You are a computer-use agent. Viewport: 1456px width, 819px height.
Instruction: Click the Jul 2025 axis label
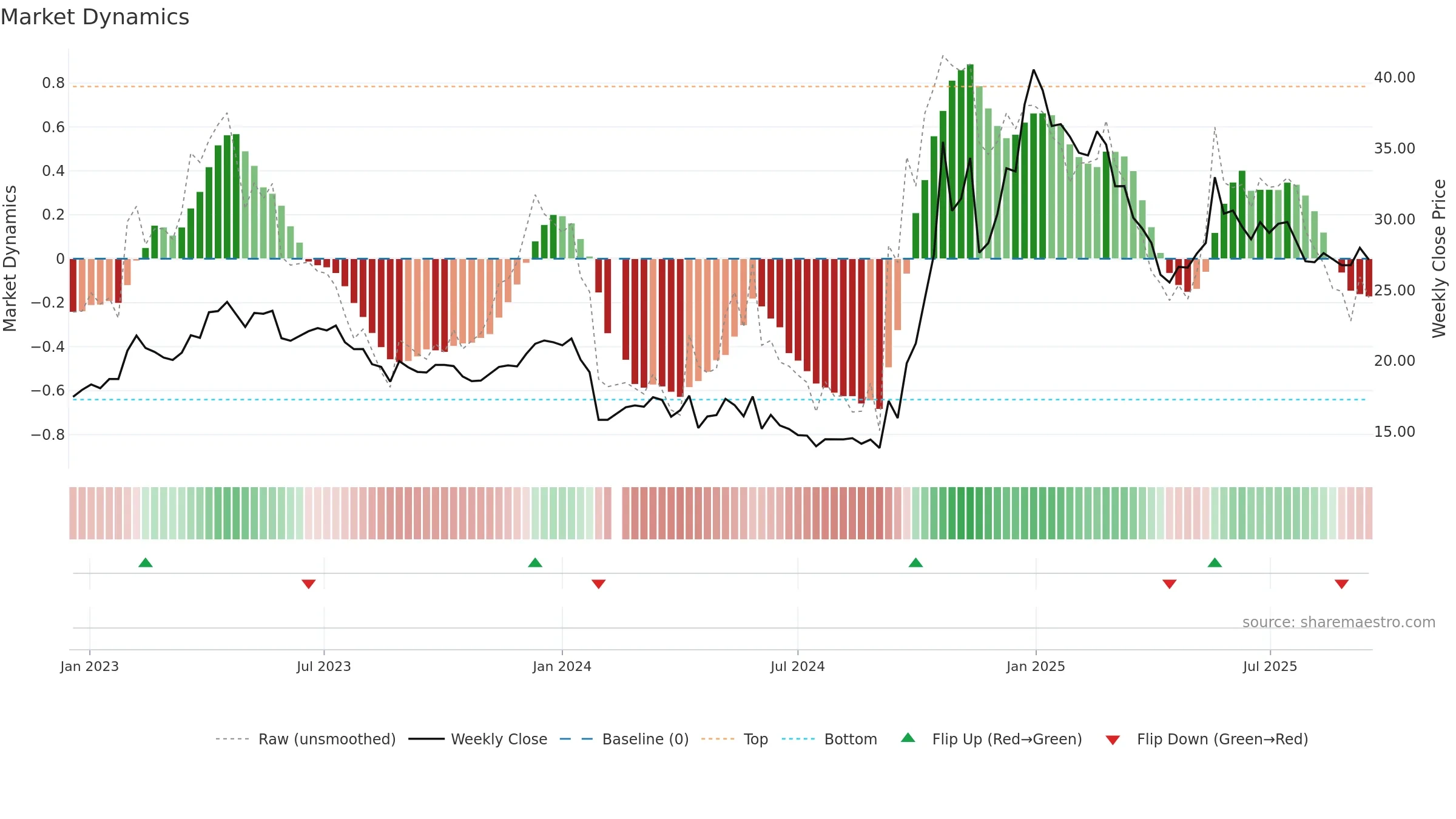[x=1270, y=666]
